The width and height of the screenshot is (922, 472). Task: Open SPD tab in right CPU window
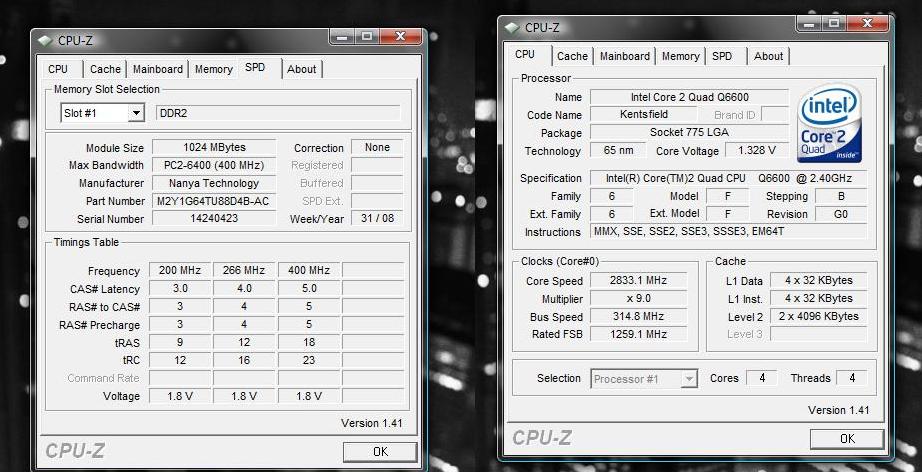(x=722, y=56)
